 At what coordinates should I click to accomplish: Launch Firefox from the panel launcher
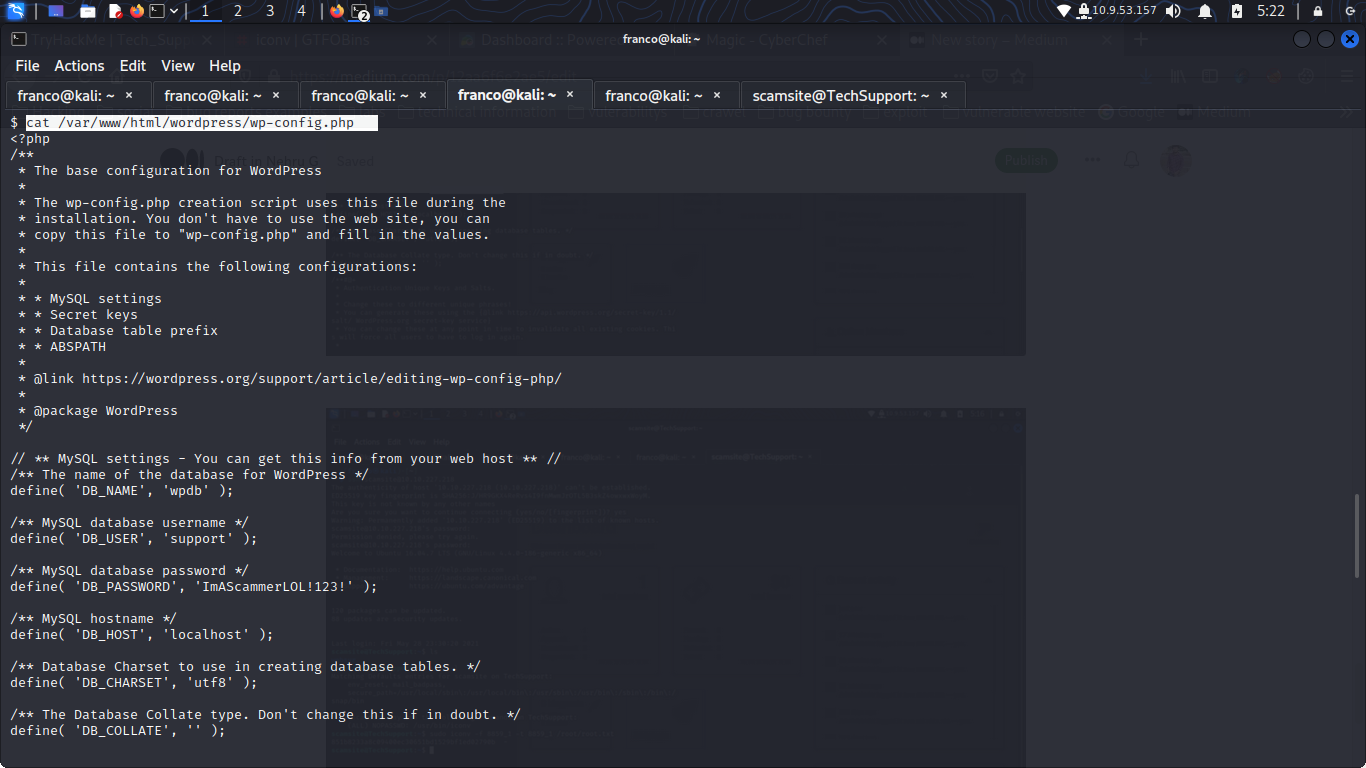coord(137,11)
